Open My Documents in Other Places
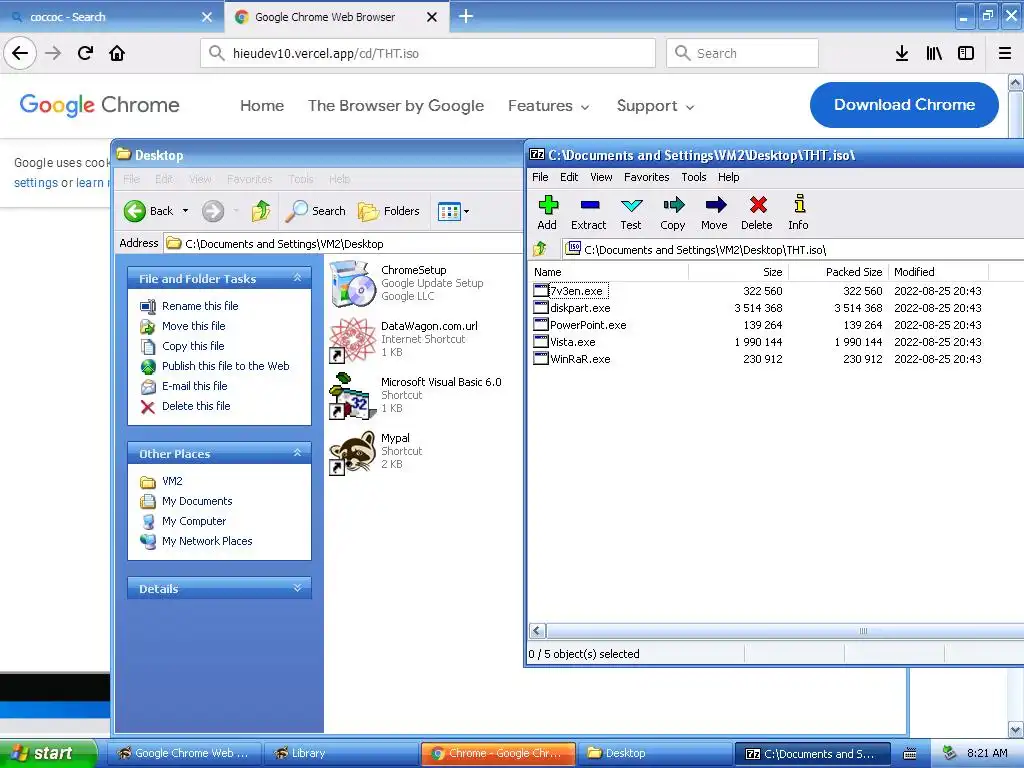The height and width of the screenshot is (768, 1024). coord(197,501)
